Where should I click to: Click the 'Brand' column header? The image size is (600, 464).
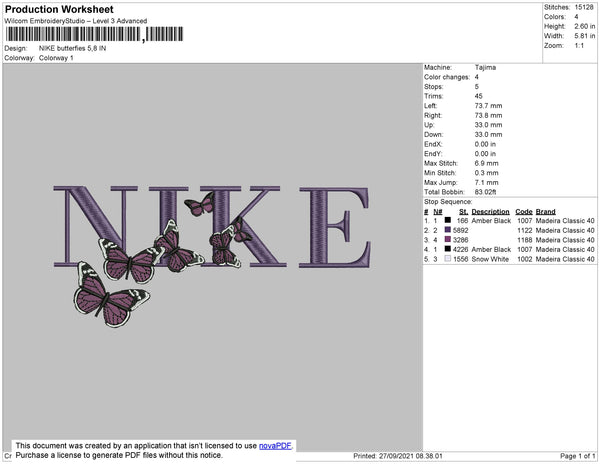pos(545,212)
